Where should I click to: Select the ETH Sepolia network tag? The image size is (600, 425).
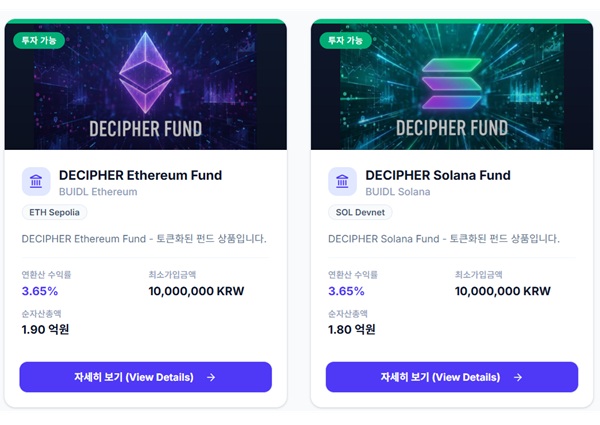coord(55,212)
